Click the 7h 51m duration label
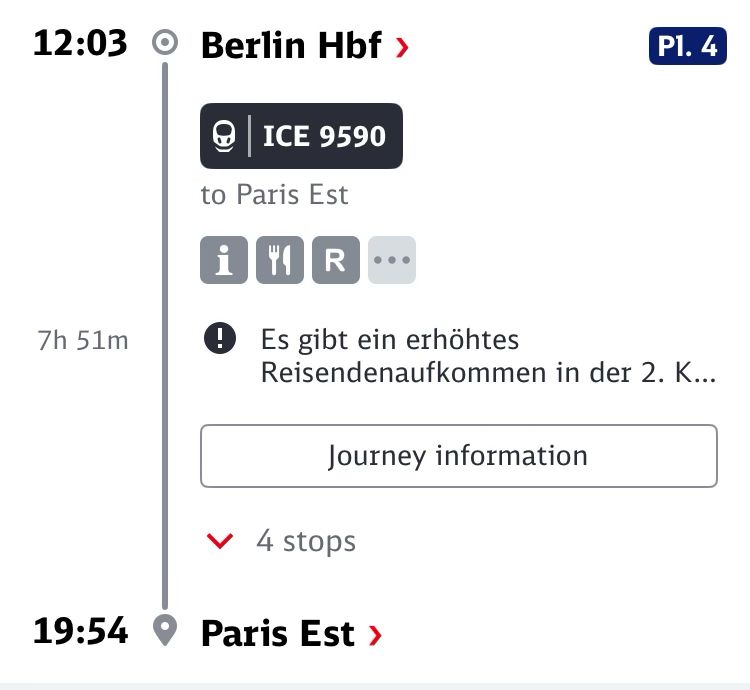 click(x=83, y=340)
